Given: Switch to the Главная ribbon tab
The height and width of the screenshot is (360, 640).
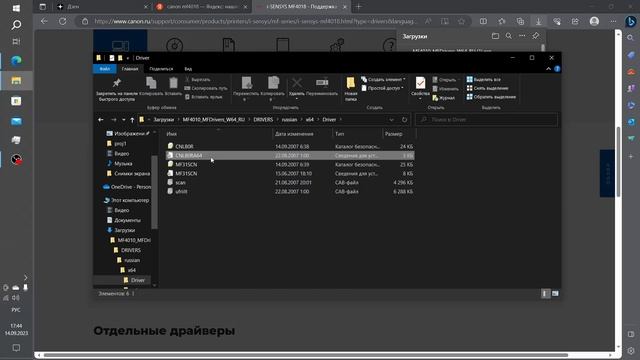Looking at the screenshot, I should [x=130, y=69].
